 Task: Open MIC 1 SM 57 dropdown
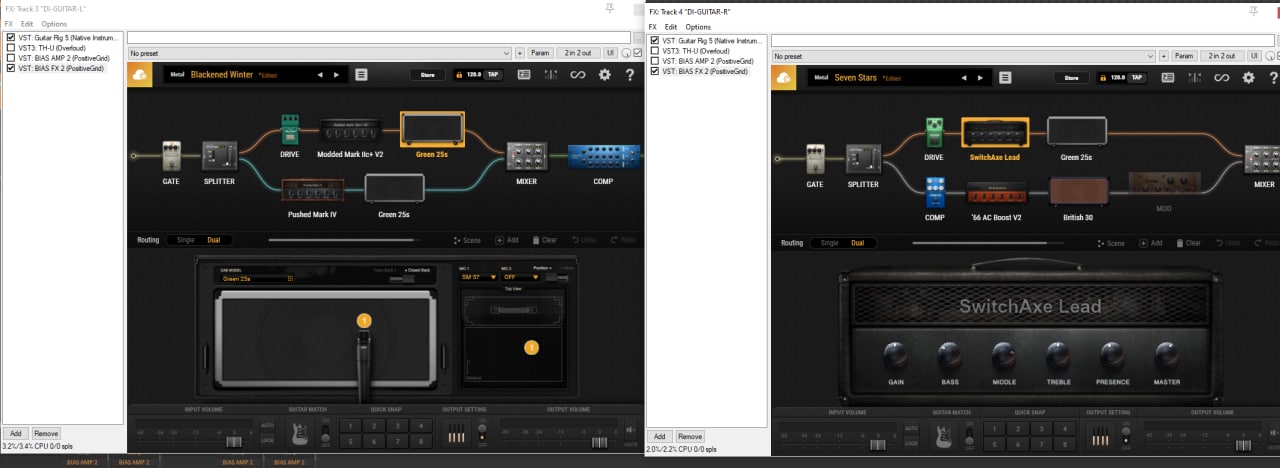[477, 277]
